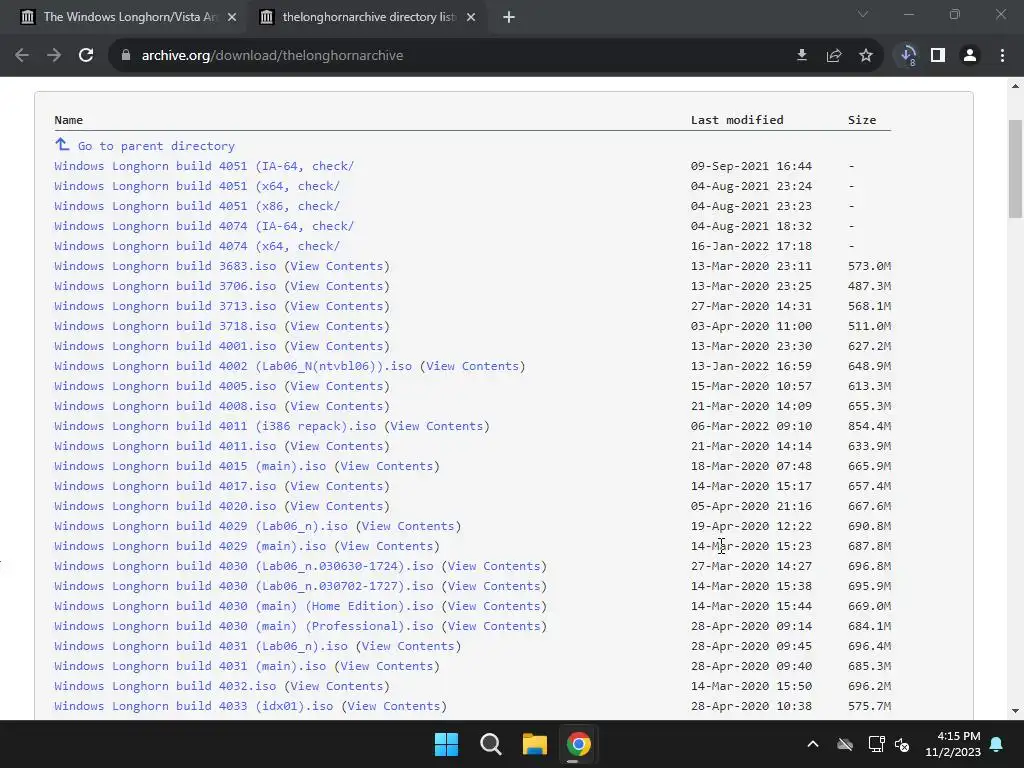Download build 4029 (Lab06_n).iso
This screenshot has width=1024, height=768.
click(x=200, y=526)
